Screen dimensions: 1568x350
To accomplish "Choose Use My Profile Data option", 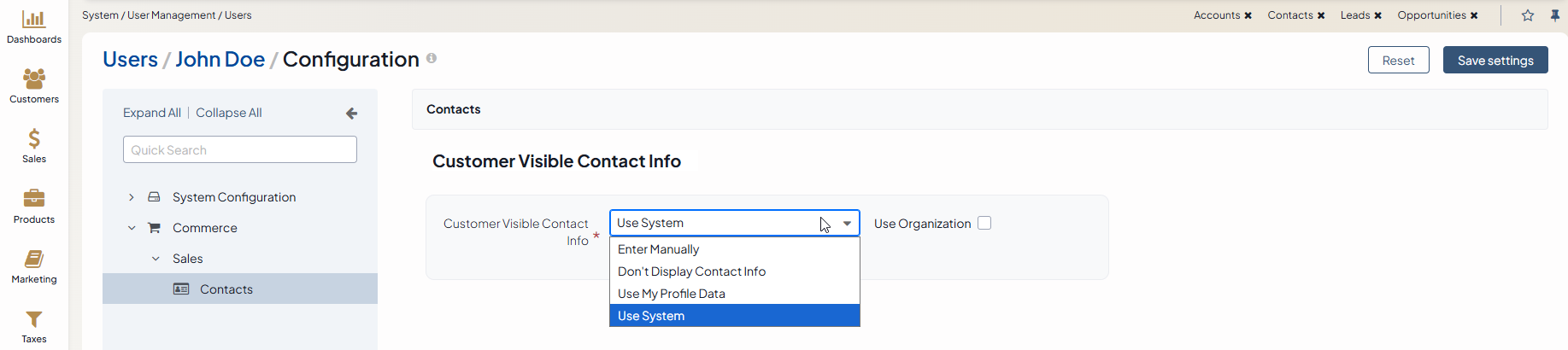I will click(672, 294).
